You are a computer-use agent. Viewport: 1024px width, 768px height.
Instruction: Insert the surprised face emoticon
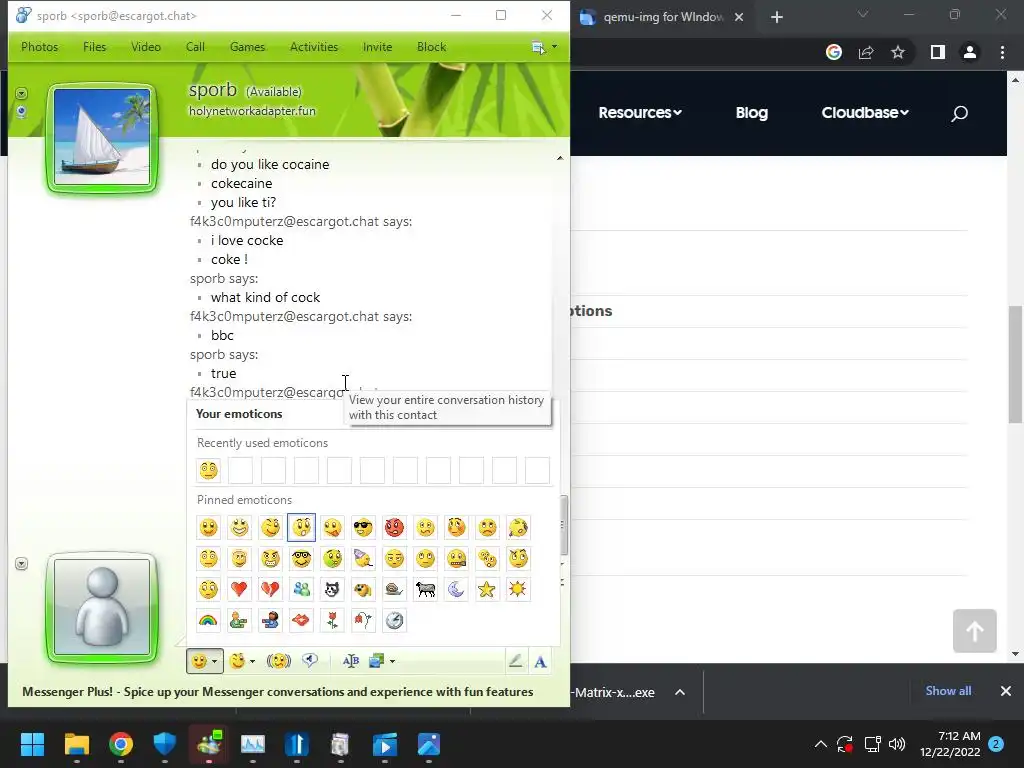click(x=301, y=528)
